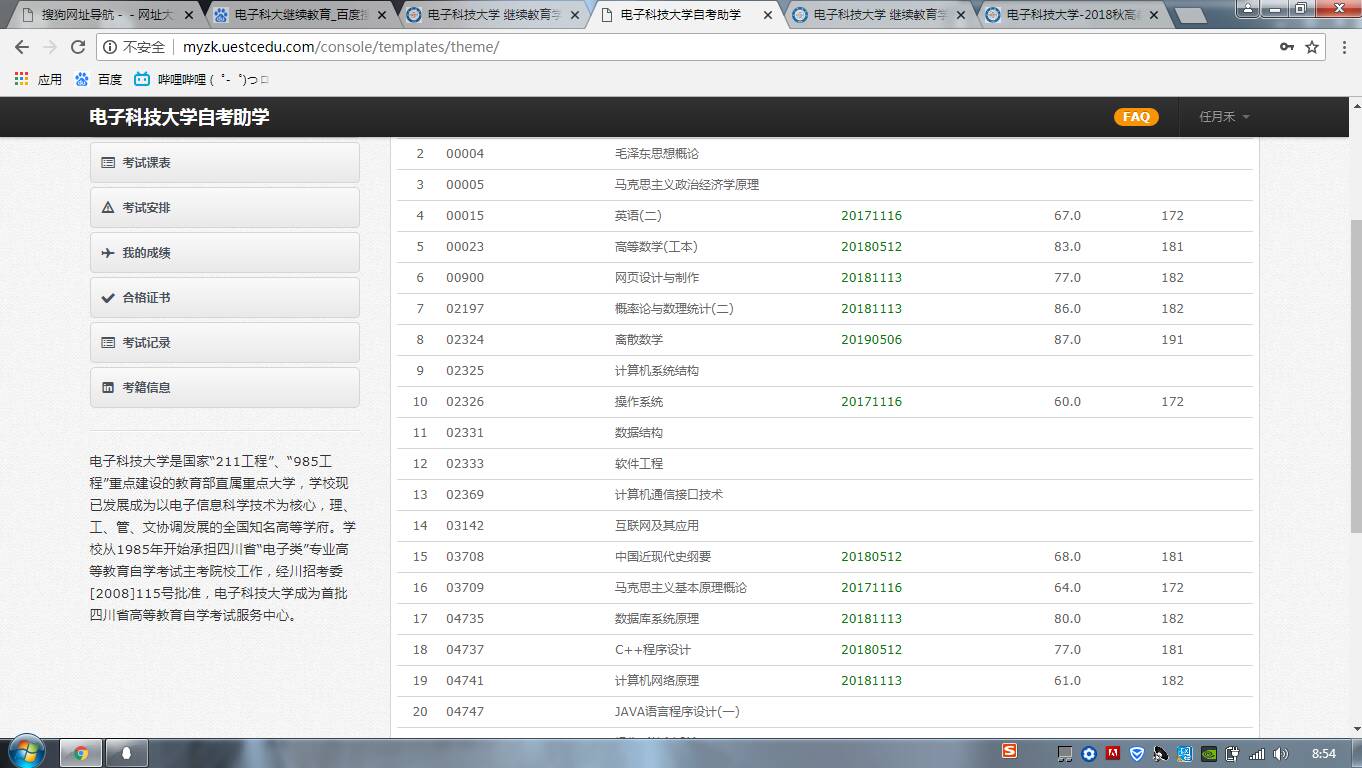Image resolution: width=1362 pixels, height=768 pixels.
Task: Click the browser forward arrow
Action: click(50, 47)
